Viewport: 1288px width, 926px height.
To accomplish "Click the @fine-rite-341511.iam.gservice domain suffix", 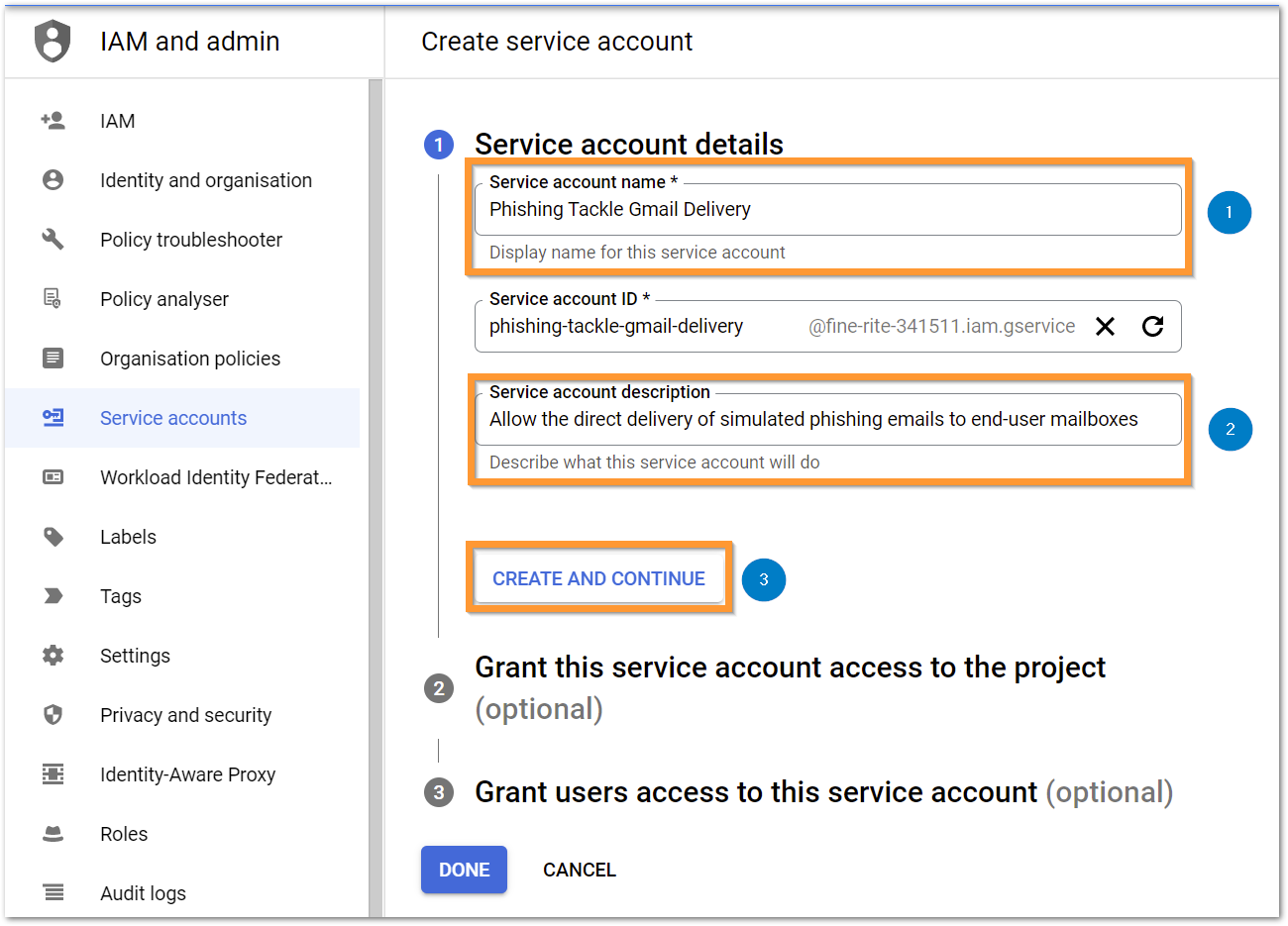I will [x=941, y=326].
